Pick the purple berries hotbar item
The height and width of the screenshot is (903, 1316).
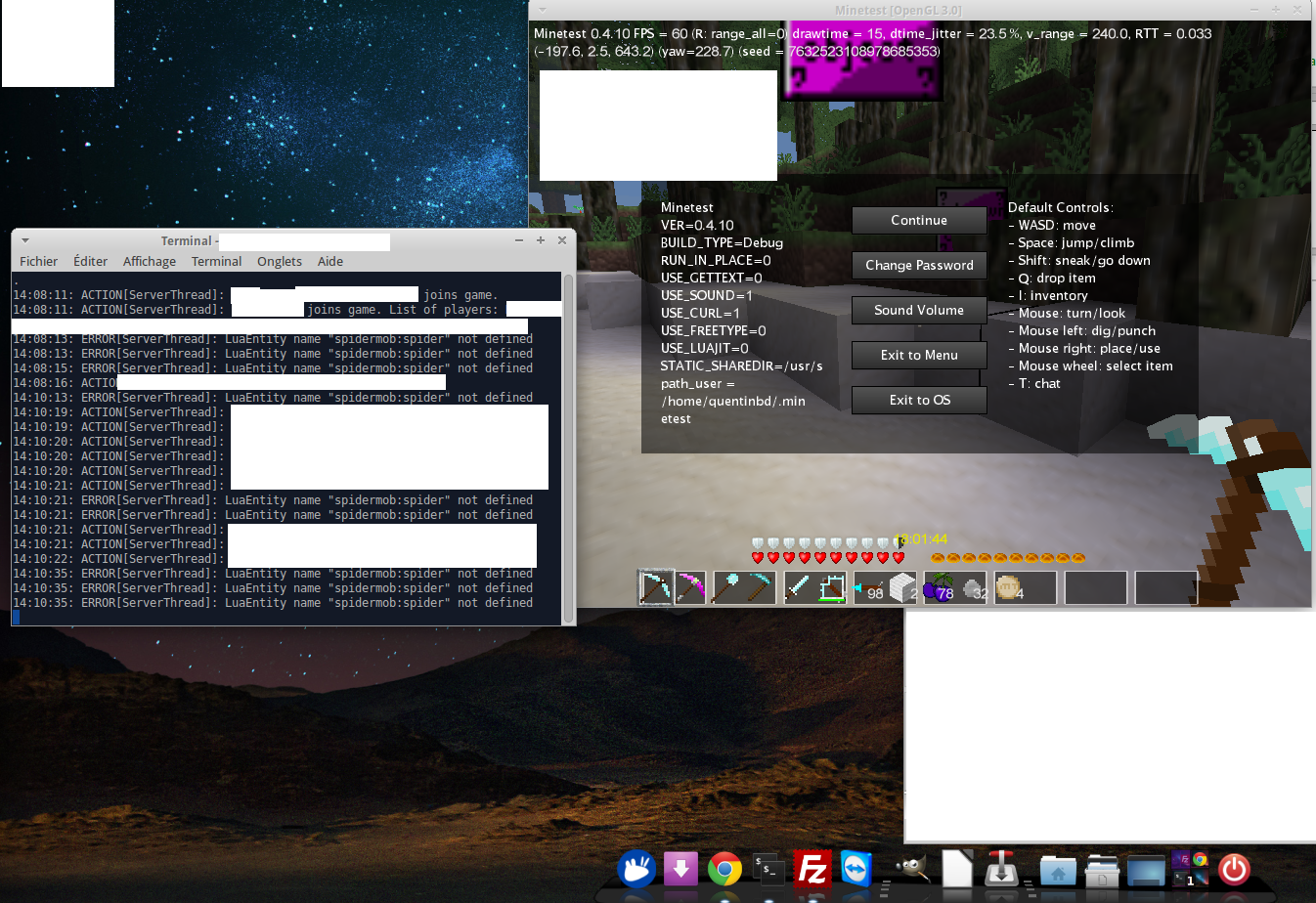(939, 587)
